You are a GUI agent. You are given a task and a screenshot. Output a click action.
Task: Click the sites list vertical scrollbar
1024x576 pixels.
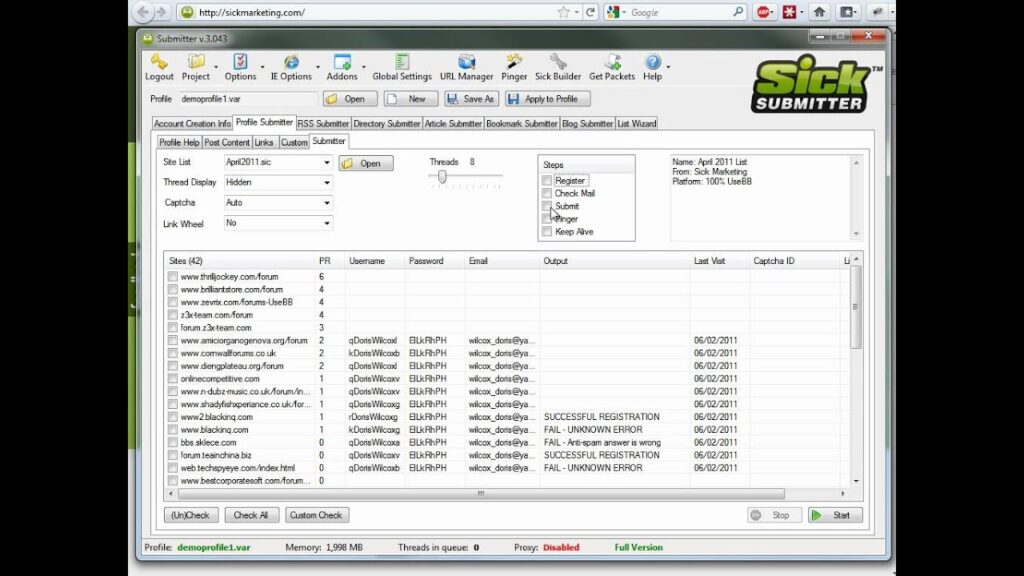click(856, 307)
